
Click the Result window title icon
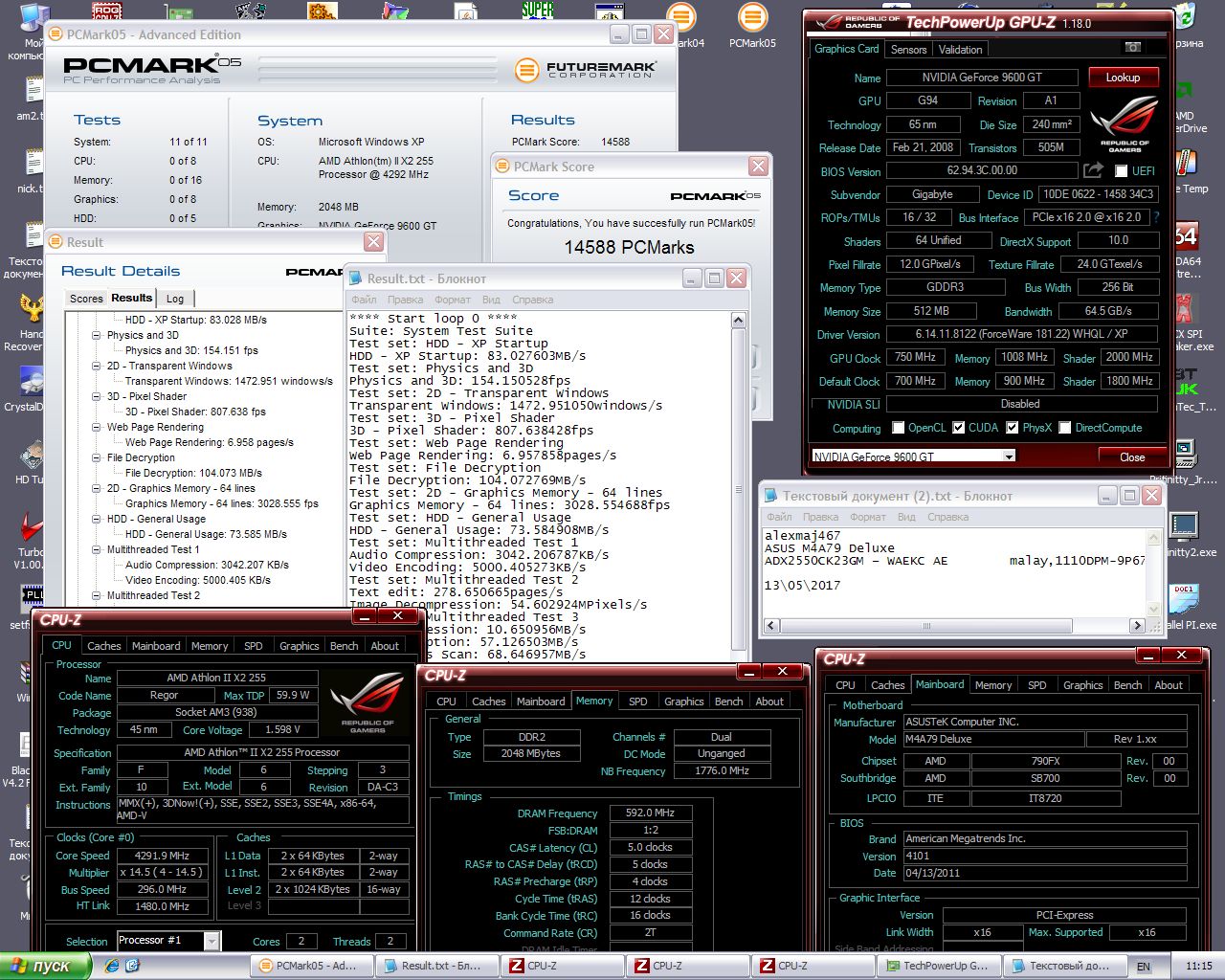(55, 242)
